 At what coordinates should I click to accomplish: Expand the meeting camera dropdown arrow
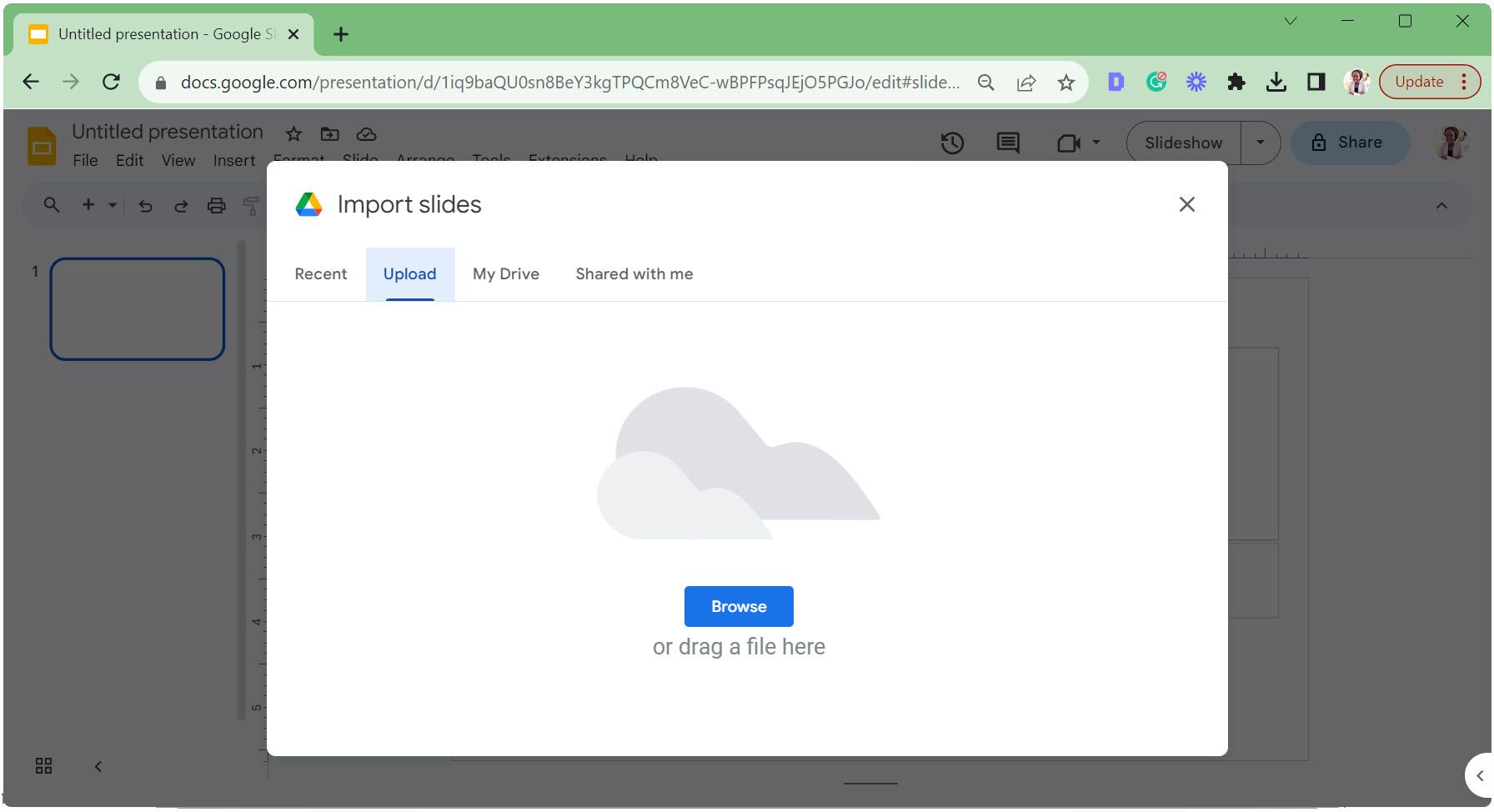click(1096, 143)
